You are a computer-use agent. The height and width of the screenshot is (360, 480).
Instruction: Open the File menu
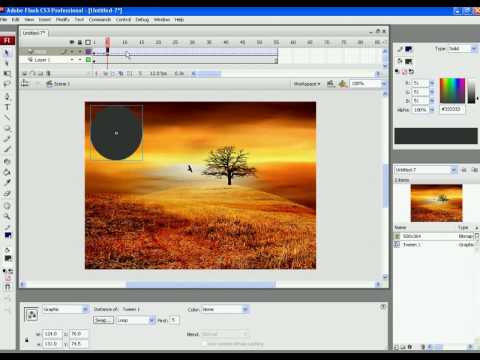[4, 20]
